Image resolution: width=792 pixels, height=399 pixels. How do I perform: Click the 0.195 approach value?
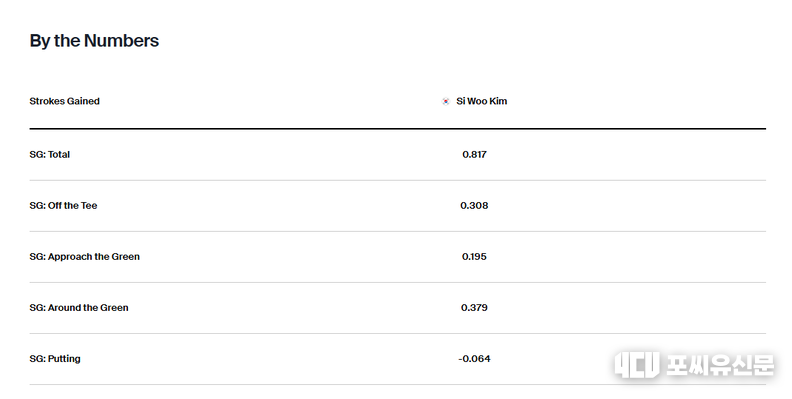pyautogui.click(x=474, y=257)
